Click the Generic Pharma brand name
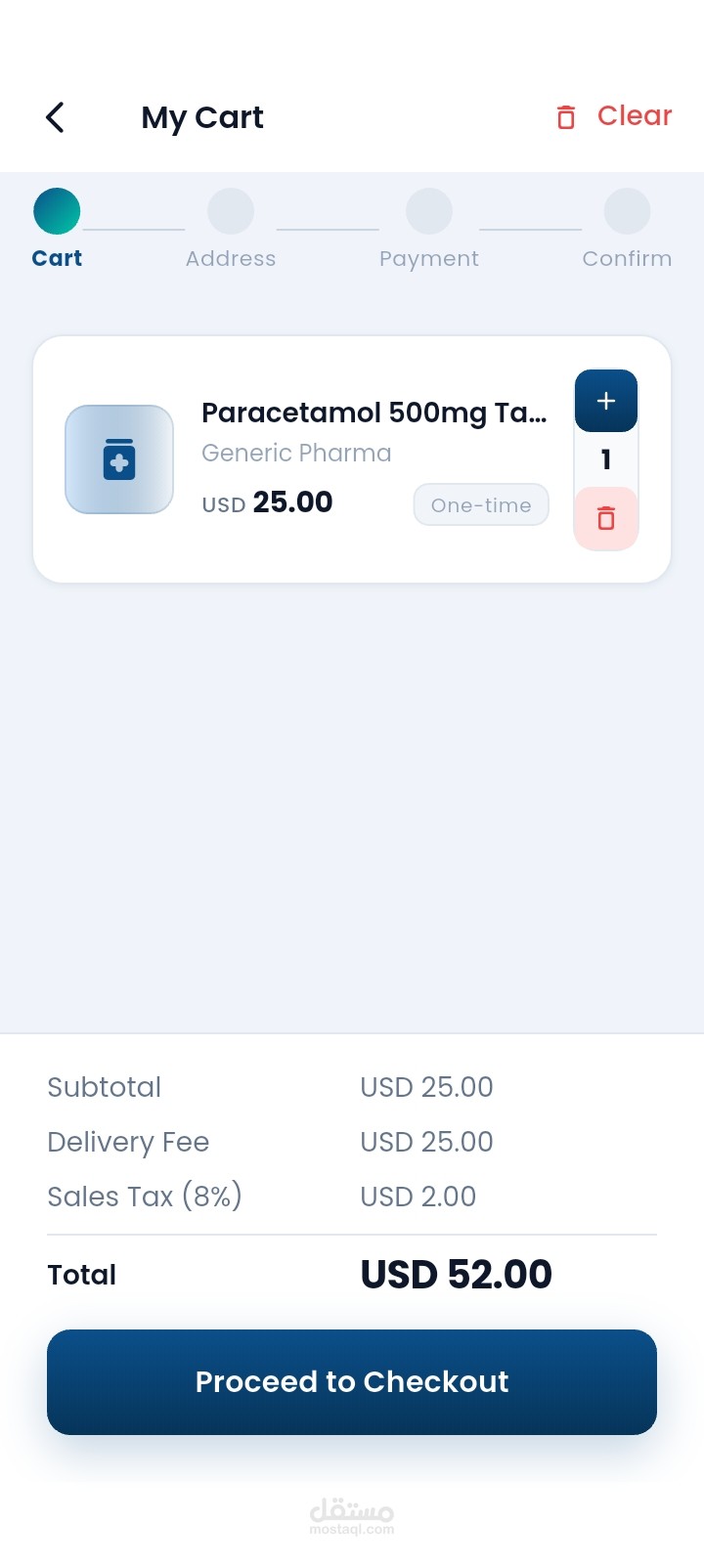704x1568 pixels. pos(296,453)
